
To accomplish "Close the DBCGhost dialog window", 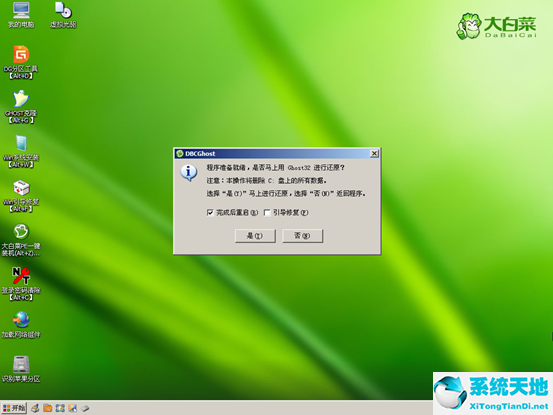I will tap(374, 153).
